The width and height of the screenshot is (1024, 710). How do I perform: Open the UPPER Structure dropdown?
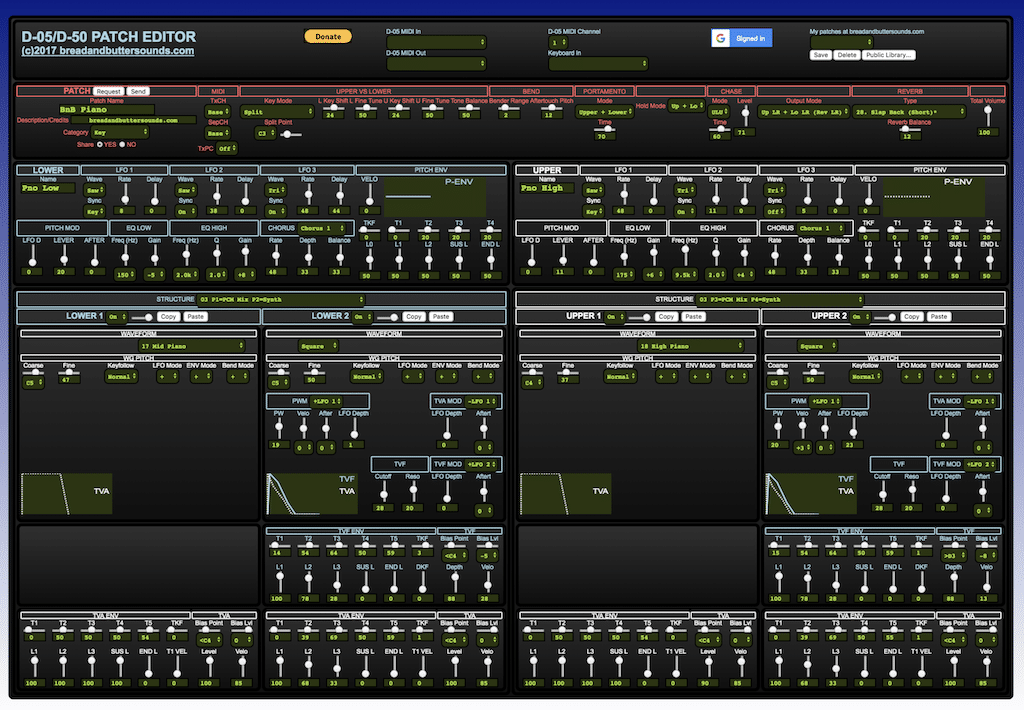coord(780,300)
